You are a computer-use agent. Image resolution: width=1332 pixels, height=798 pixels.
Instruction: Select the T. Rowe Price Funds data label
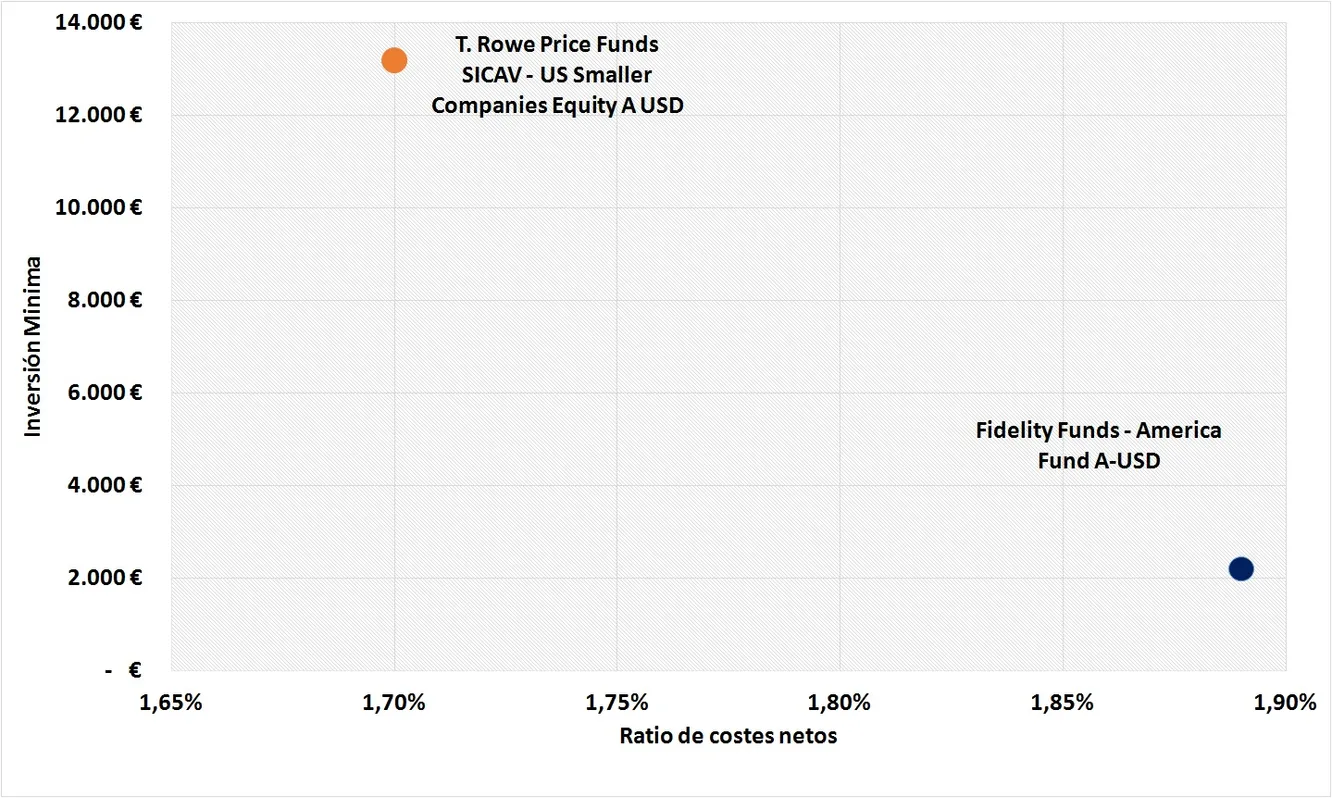557,75
